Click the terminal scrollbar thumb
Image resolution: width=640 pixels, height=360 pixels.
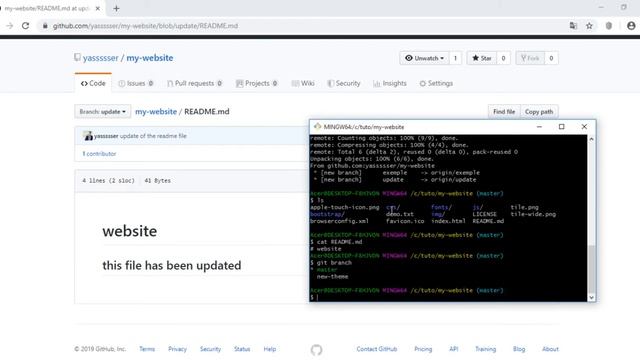click(591, 269)
